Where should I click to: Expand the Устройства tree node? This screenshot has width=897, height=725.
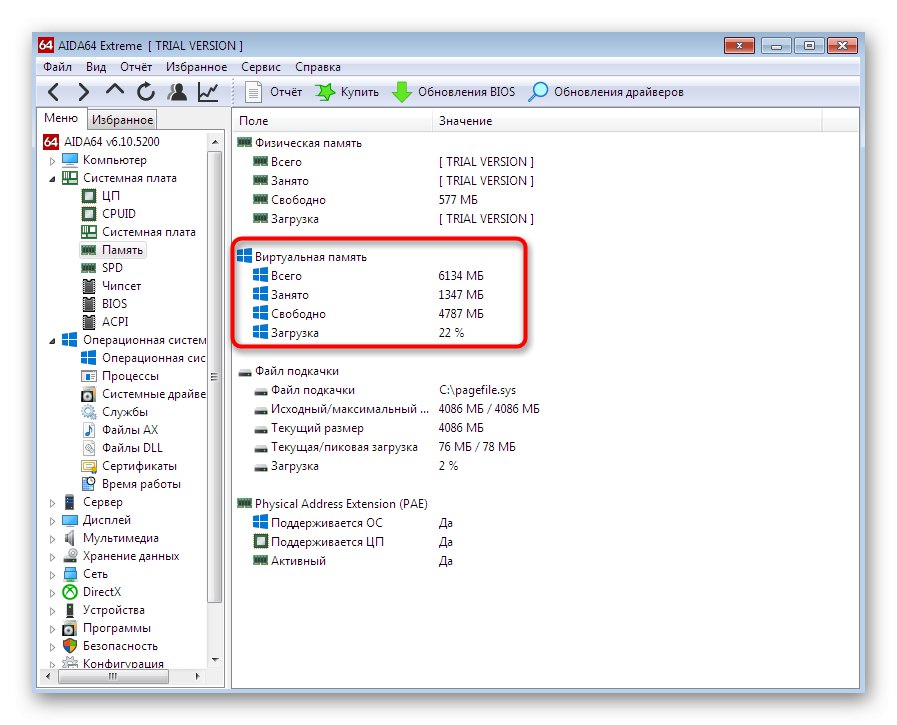pyautogui.click(x=53, y=611)
